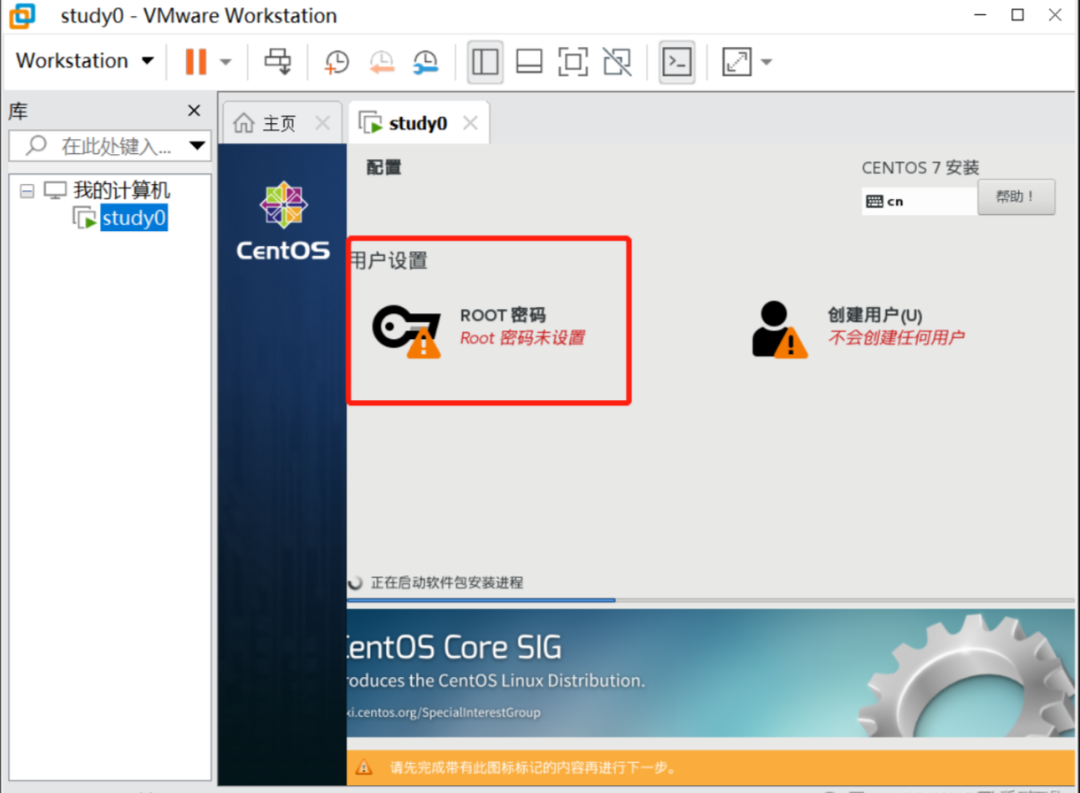Open 创建用户(U) setting
Image resolution: width=1080 pixels, height=793 pixels.
[858, 328]
